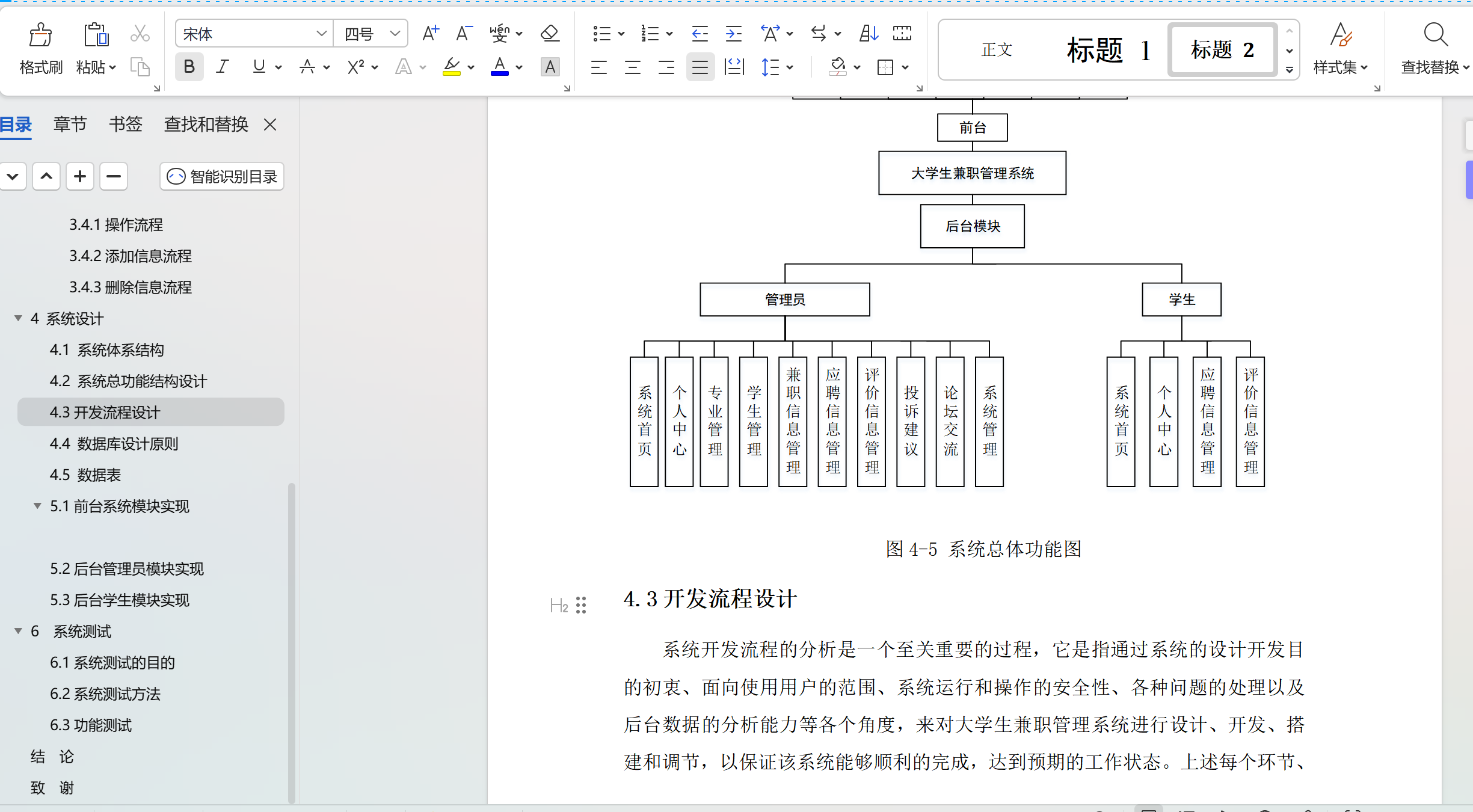Open the font name dropdown (宋体)

(x=322, y=34)
